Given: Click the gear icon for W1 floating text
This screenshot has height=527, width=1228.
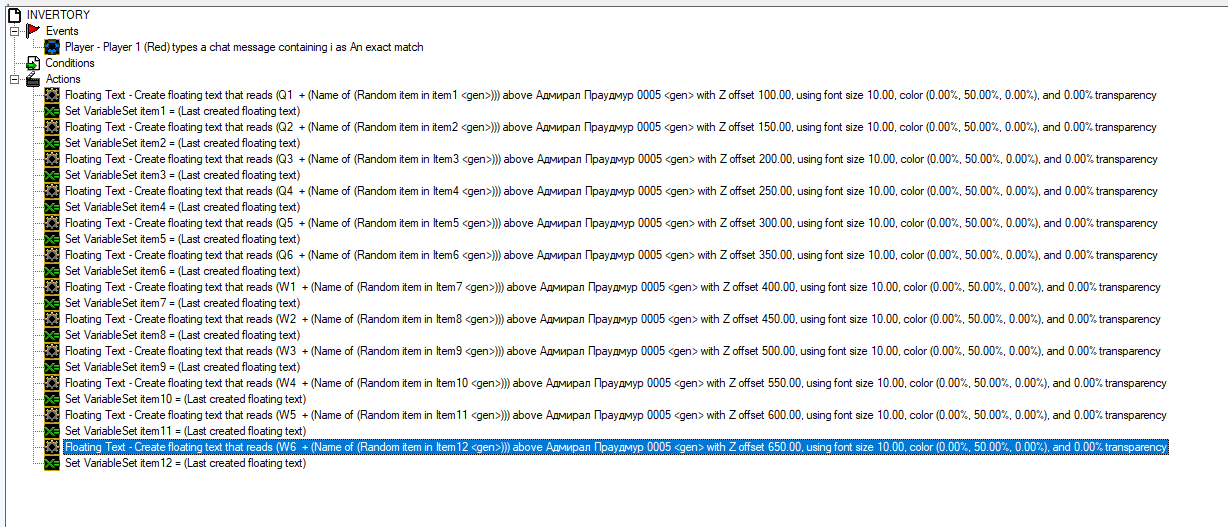Looking at the screenshot, I should pos(52,287).
